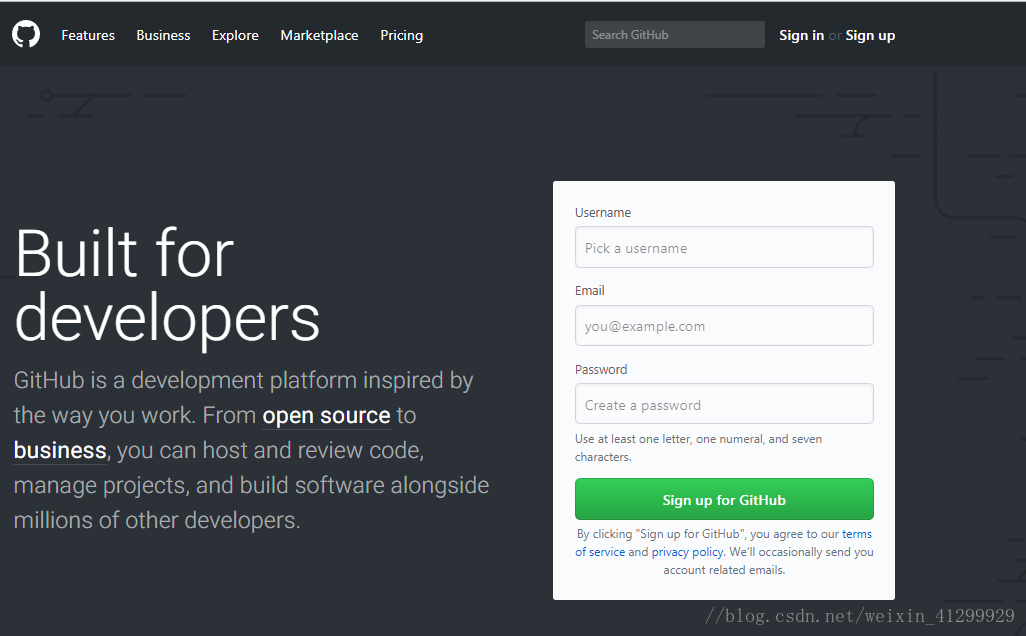Follow the open source link
Screen dimensions: 1026x636
[x=326, y=415]
